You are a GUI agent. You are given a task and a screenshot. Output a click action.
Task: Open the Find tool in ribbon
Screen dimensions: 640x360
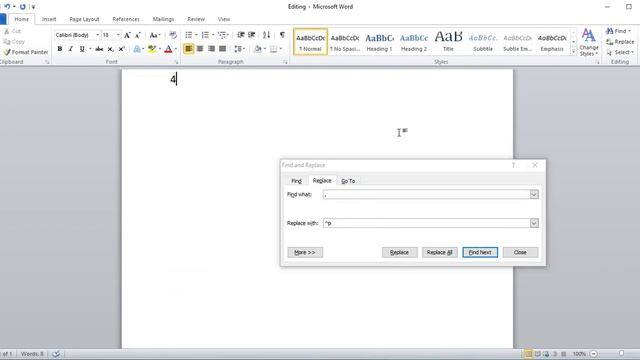pos(618,31)
